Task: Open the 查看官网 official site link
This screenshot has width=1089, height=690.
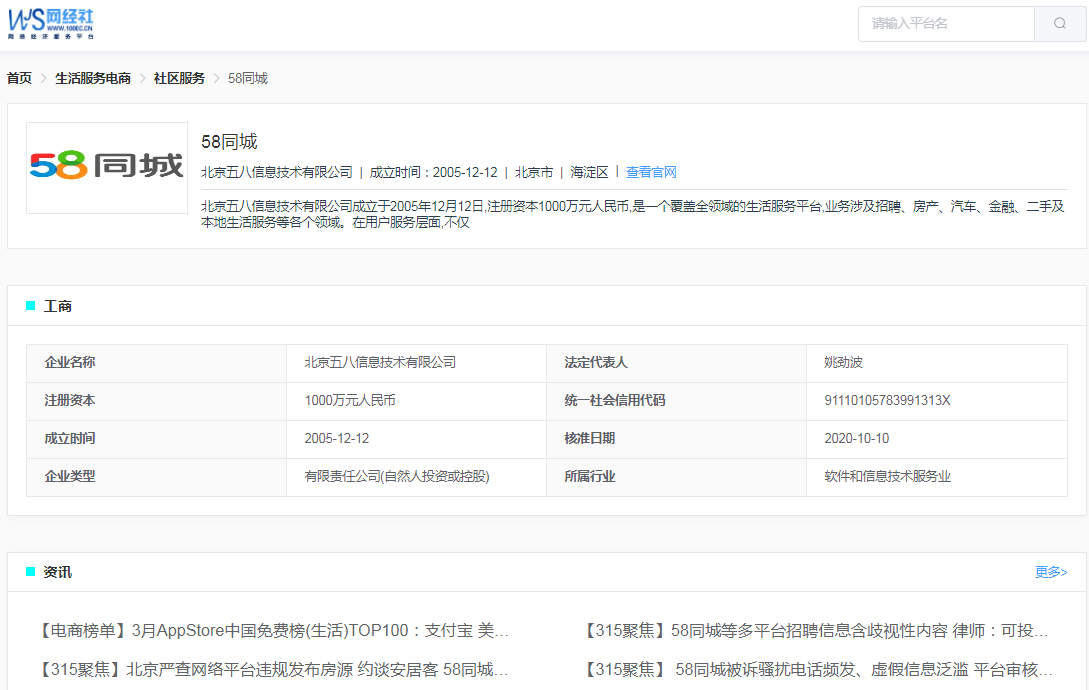Action: [x=651, y=172]
